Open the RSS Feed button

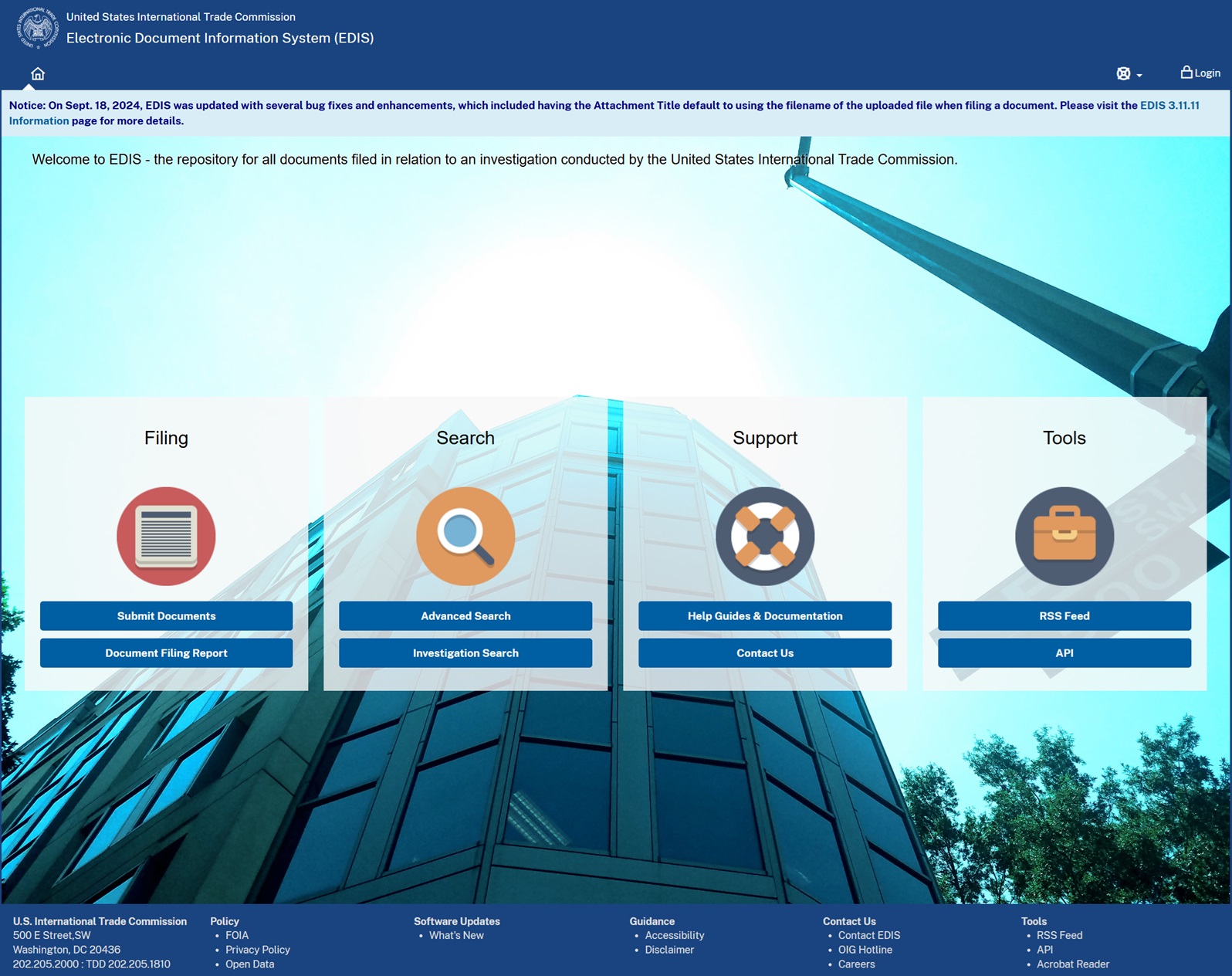pyautogui.click(x=1064, y=616)
